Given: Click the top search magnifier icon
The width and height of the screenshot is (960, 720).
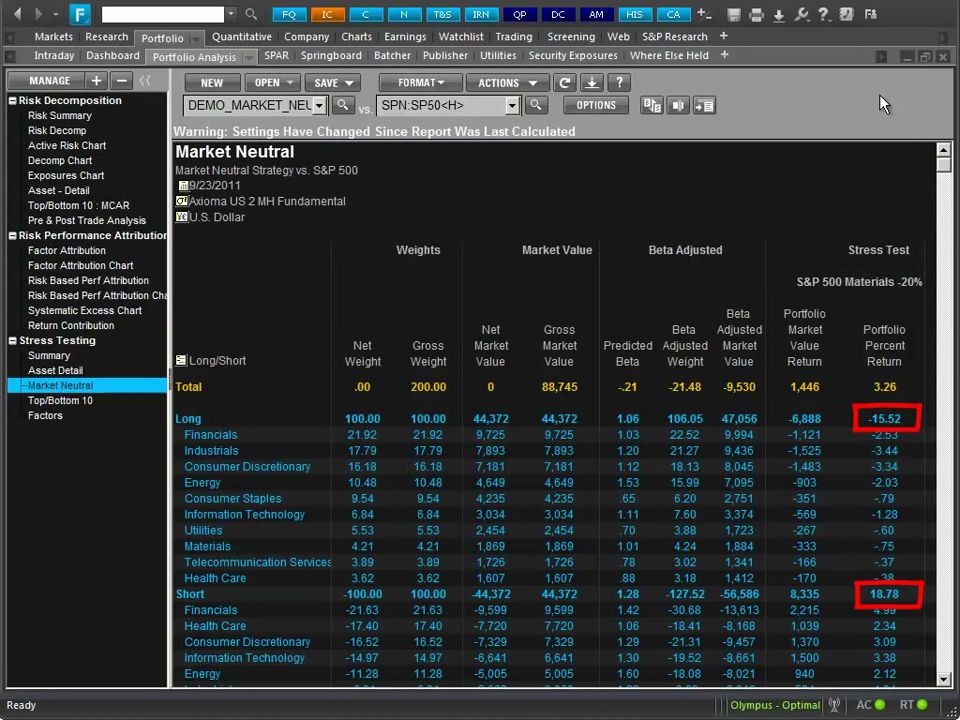Looking at the screenshot, I should pos(251,13).
